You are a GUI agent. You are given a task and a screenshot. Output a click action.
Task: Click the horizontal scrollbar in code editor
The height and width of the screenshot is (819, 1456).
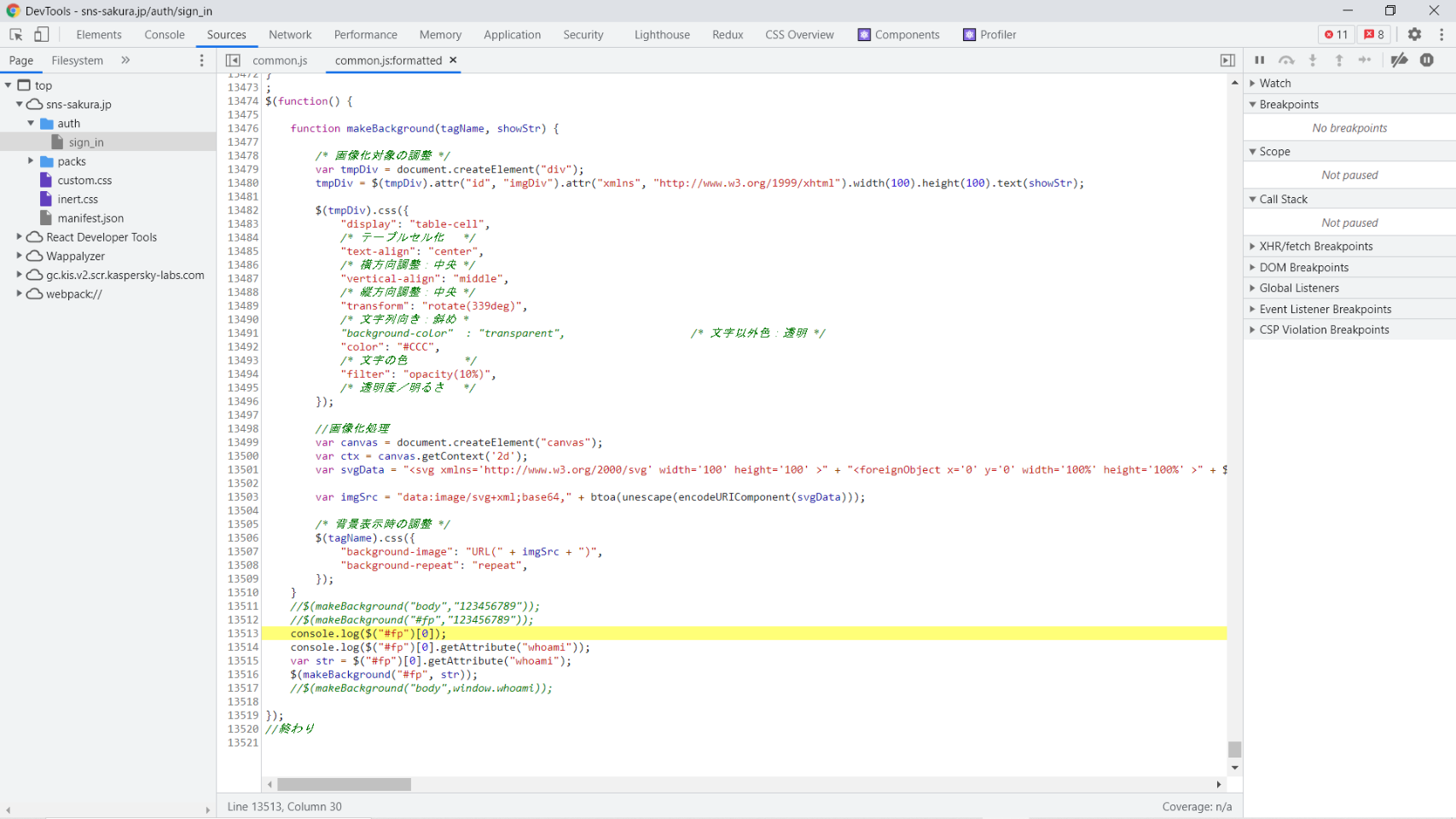344,784
